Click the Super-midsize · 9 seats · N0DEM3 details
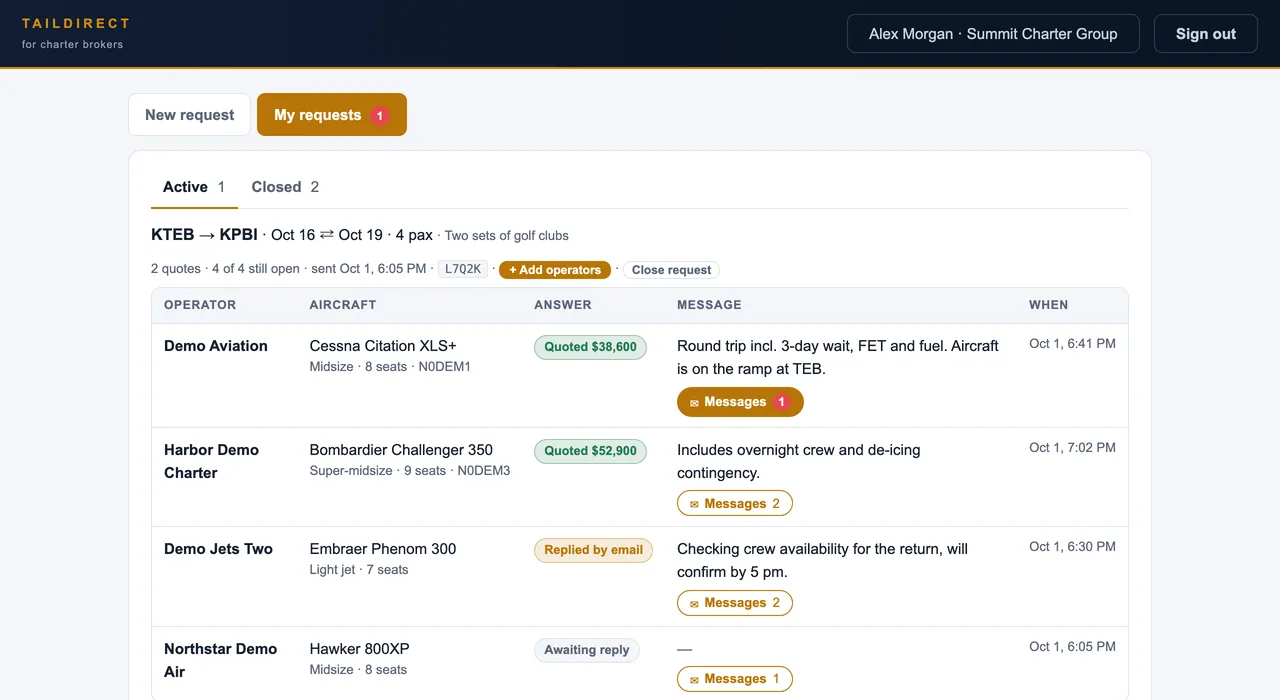This screenshot has width=1280, height=700. [410, 471]
